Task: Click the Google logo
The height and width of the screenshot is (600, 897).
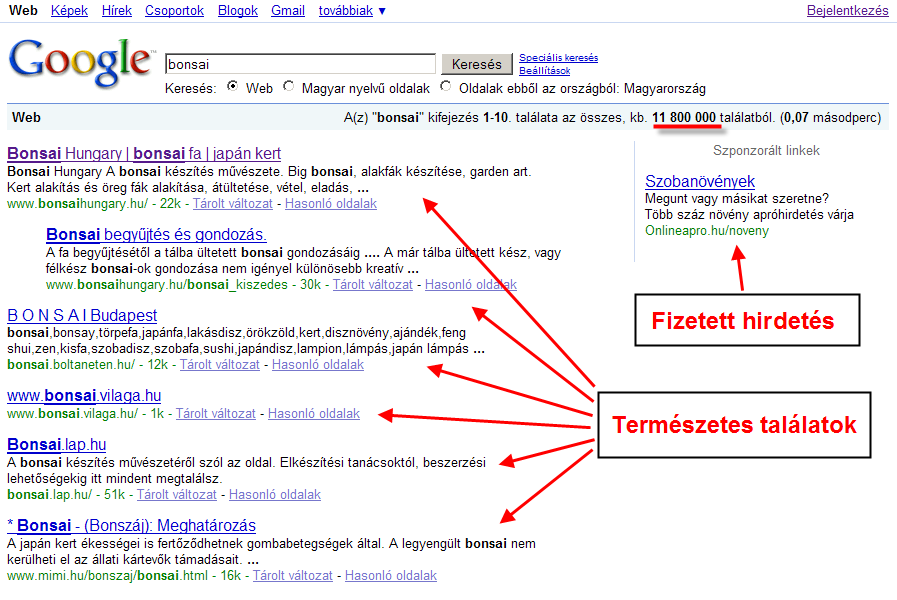Action: click(81, 62)
